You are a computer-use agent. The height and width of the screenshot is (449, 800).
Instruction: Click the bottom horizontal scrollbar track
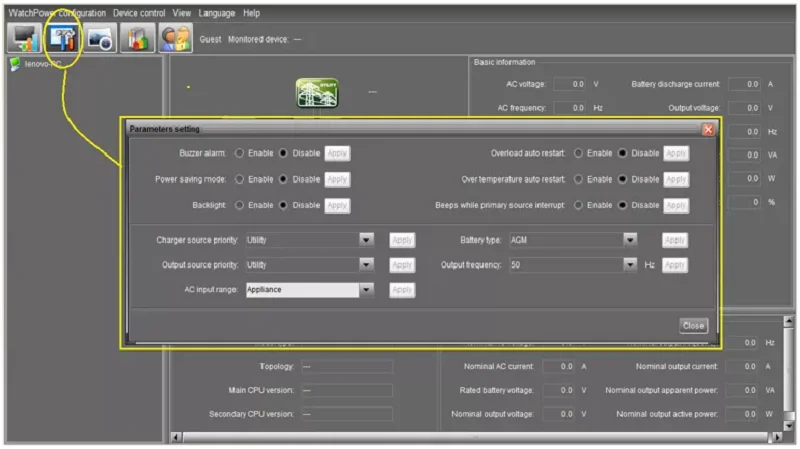pos(470,437)
